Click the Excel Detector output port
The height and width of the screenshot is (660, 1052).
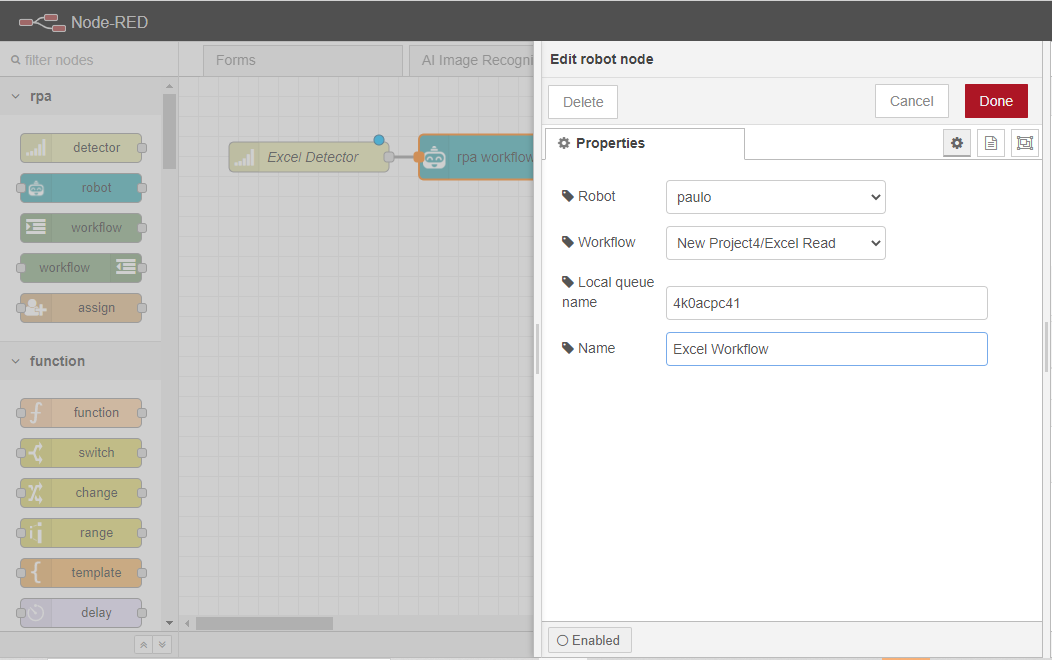coord(388,157)
